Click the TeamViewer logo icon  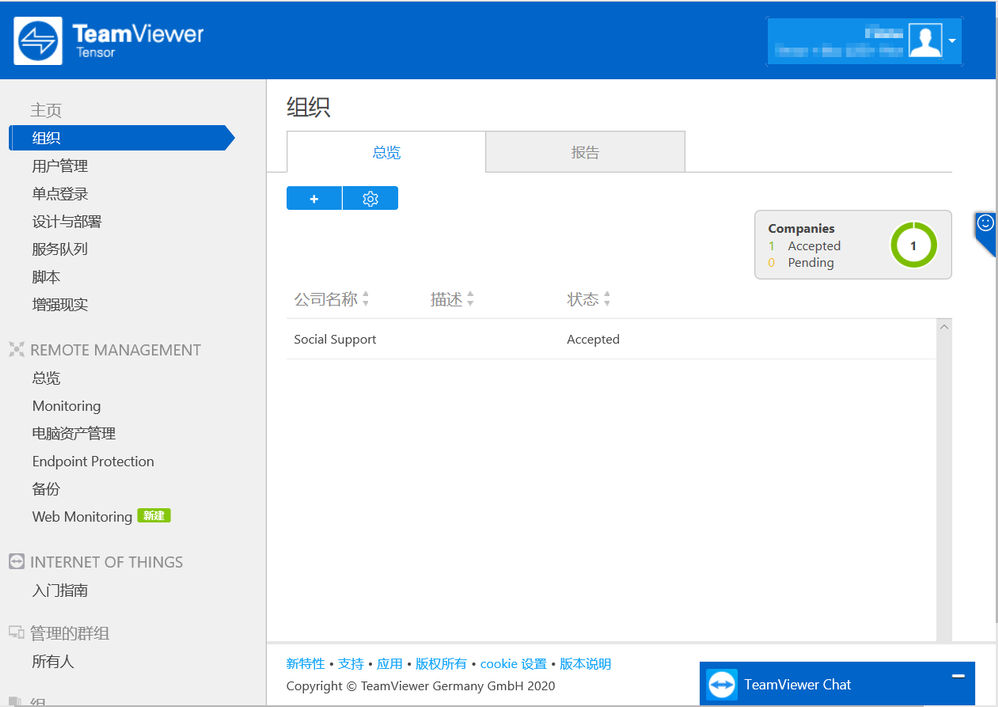point(38,41)
